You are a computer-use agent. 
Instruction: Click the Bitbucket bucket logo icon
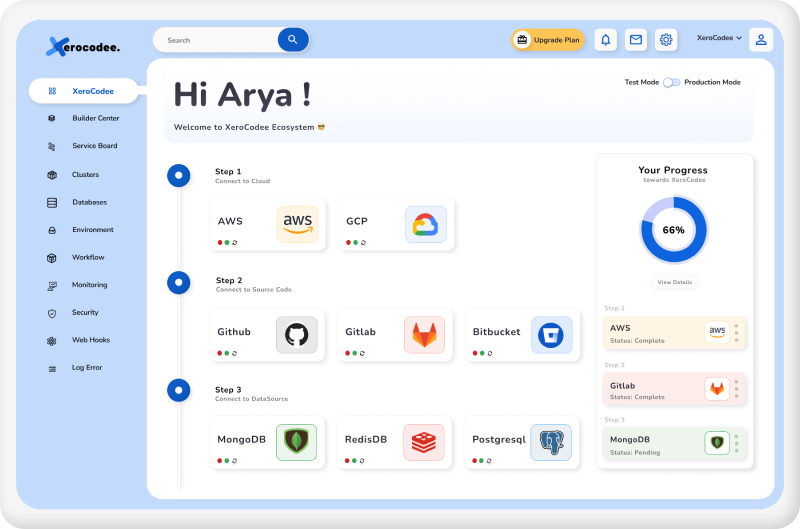552,335
